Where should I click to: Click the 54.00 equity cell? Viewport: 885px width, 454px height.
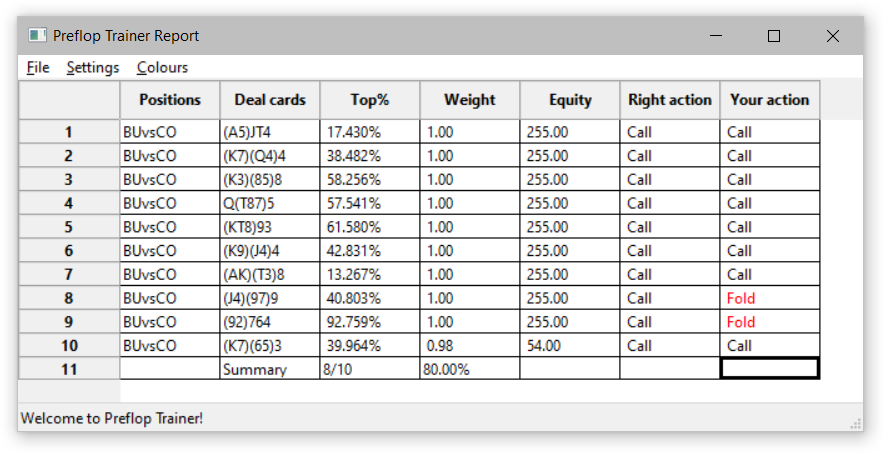570,346
